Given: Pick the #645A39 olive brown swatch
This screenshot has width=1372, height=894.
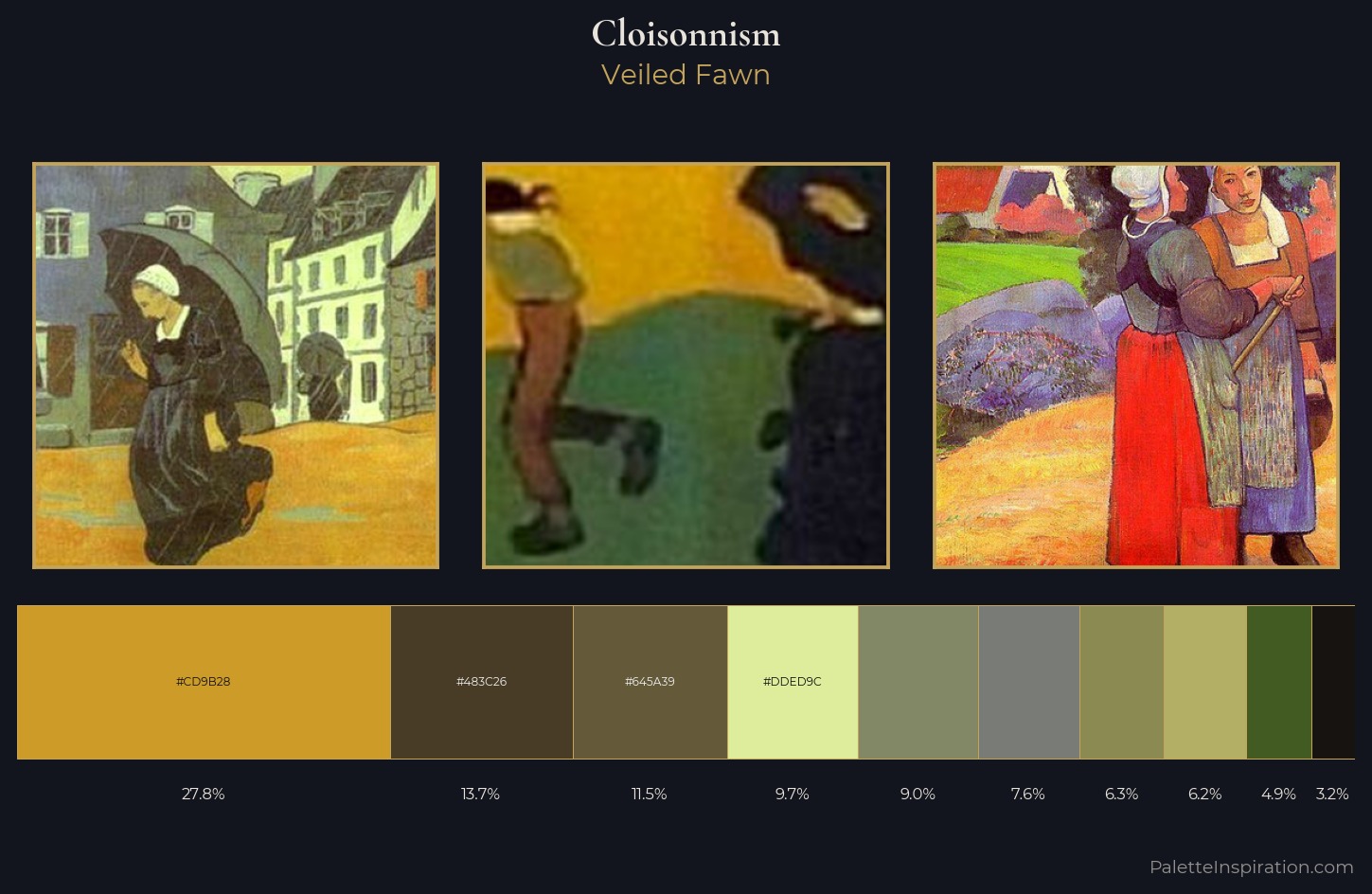Looking at the screenshot, I should coord(650,682).
